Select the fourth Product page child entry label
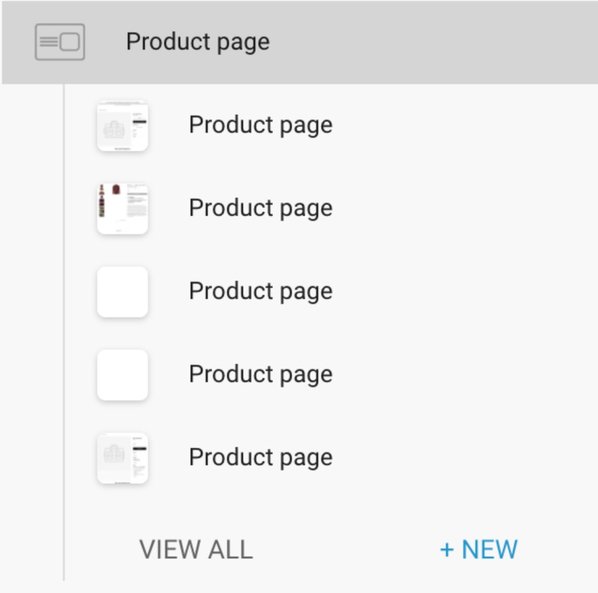Image resolution: width=598 pixels, height=593 pixels. tap(261, 375)
